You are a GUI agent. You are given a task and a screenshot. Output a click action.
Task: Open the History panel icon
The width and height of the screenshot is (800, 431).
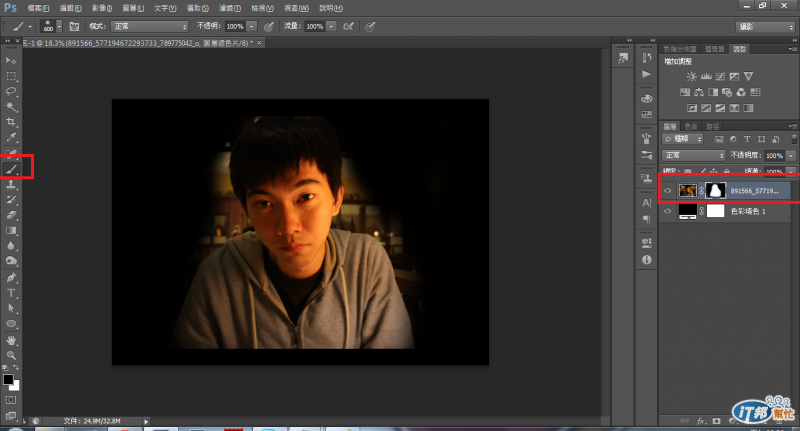(x=646, y=58)
